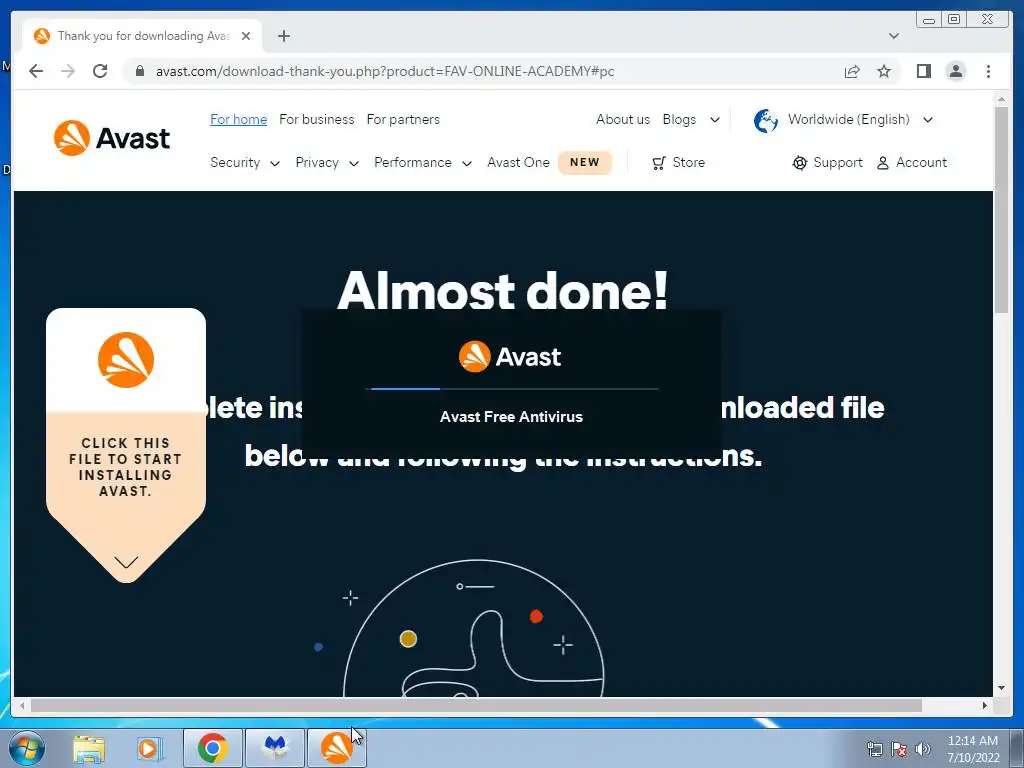Click the share page icon in address bar

click(852, 71)
